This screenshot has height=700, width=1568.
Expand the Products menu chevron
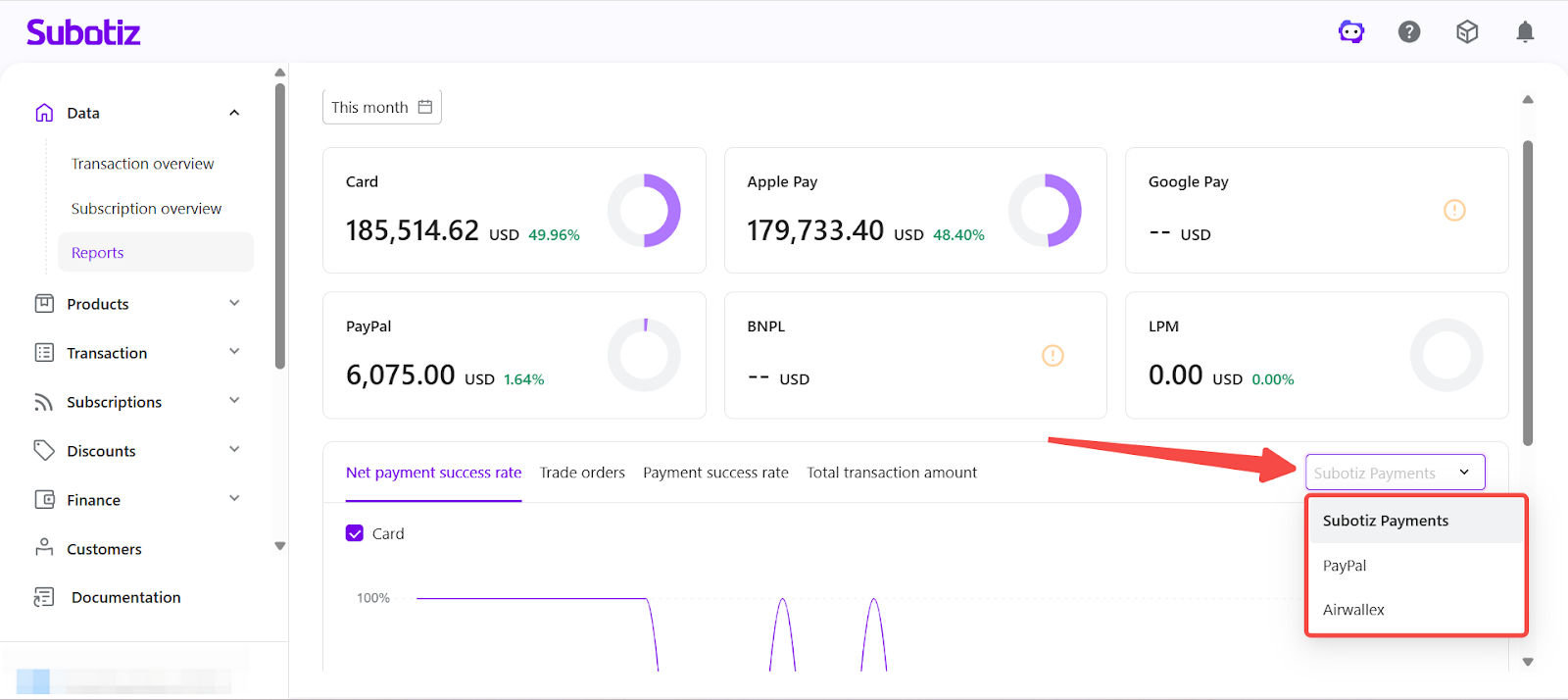pos(234,303)
